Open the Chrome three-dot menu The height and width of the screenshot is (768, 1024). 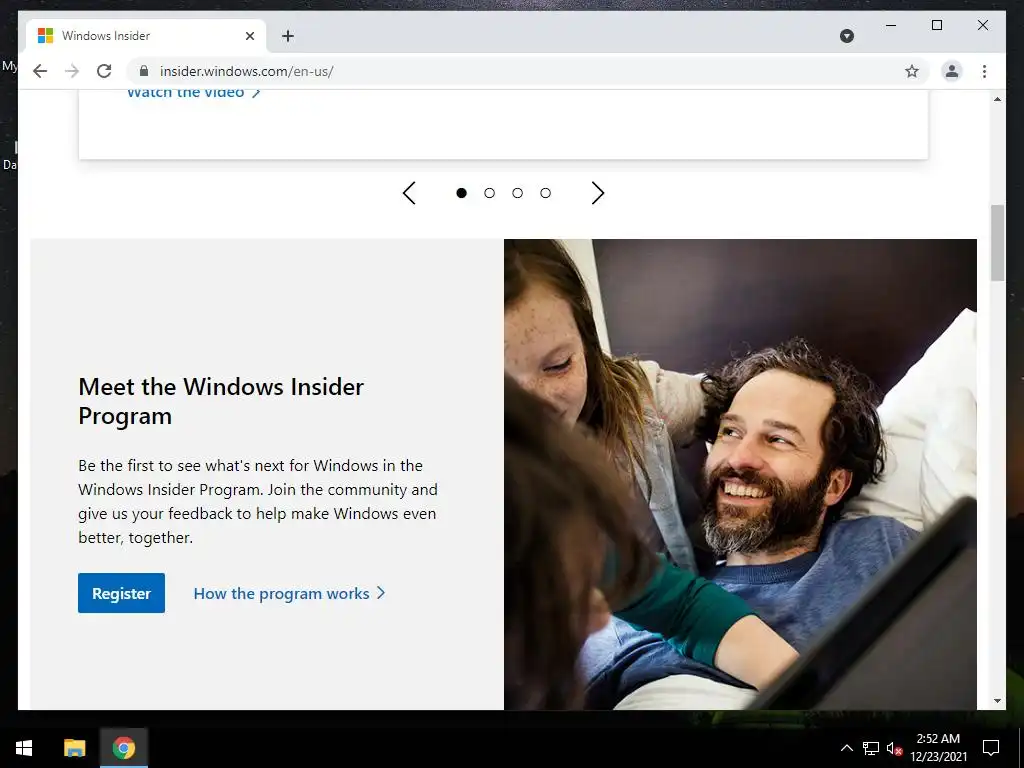[984, 71]
